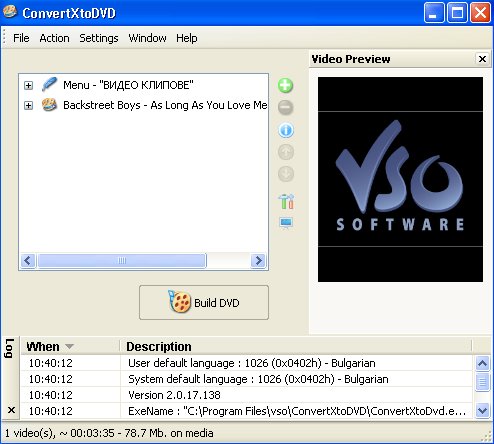
Task: Click the log scroll down arrow
Action: coord(483,410)
